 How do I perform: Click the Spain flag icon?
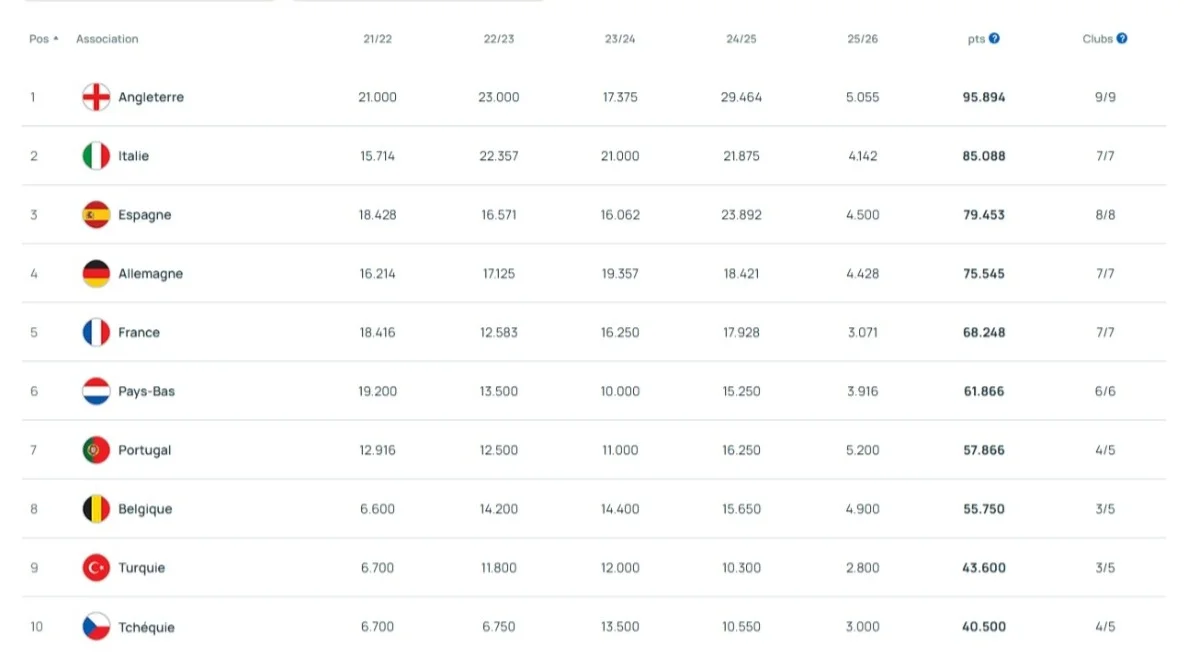click(96, 214)
